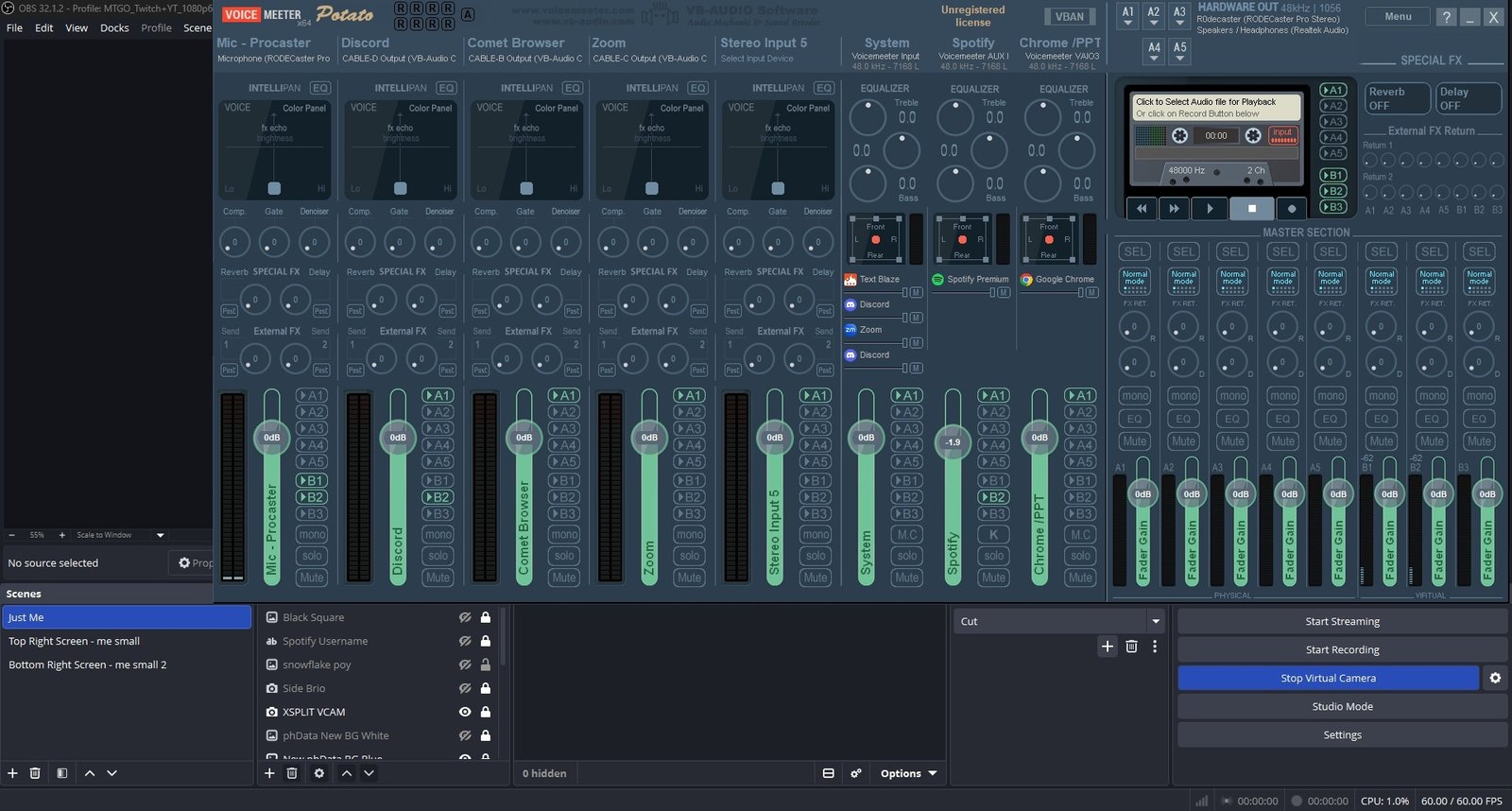Toggle B2 routing on Spotify strip
This screenshot has width=1512, height=811.
(x=993, y=497)
